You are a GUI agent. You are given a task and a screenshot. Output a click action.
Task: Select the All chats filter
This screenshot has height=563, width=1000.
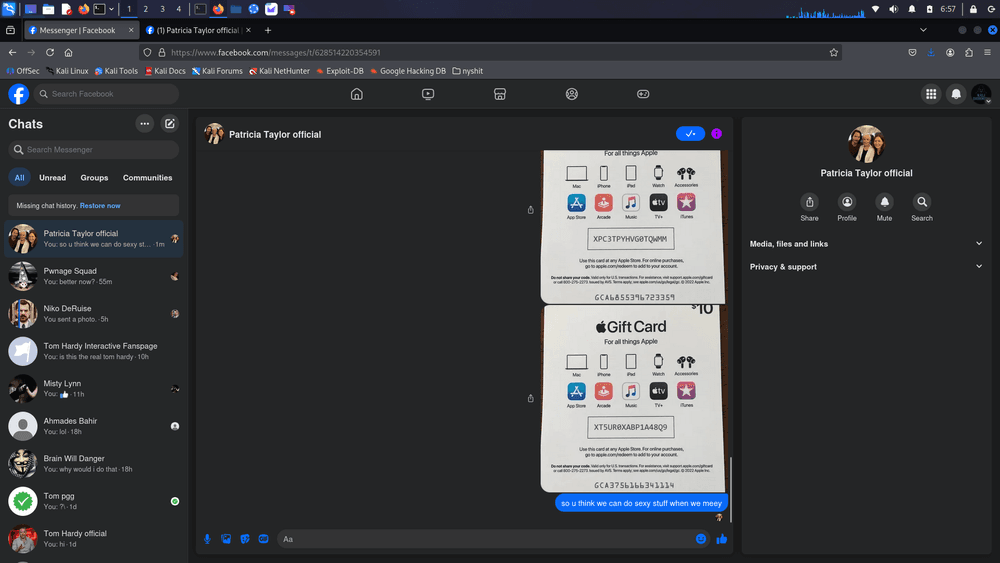pyautogui.click(x=20, y=178)
